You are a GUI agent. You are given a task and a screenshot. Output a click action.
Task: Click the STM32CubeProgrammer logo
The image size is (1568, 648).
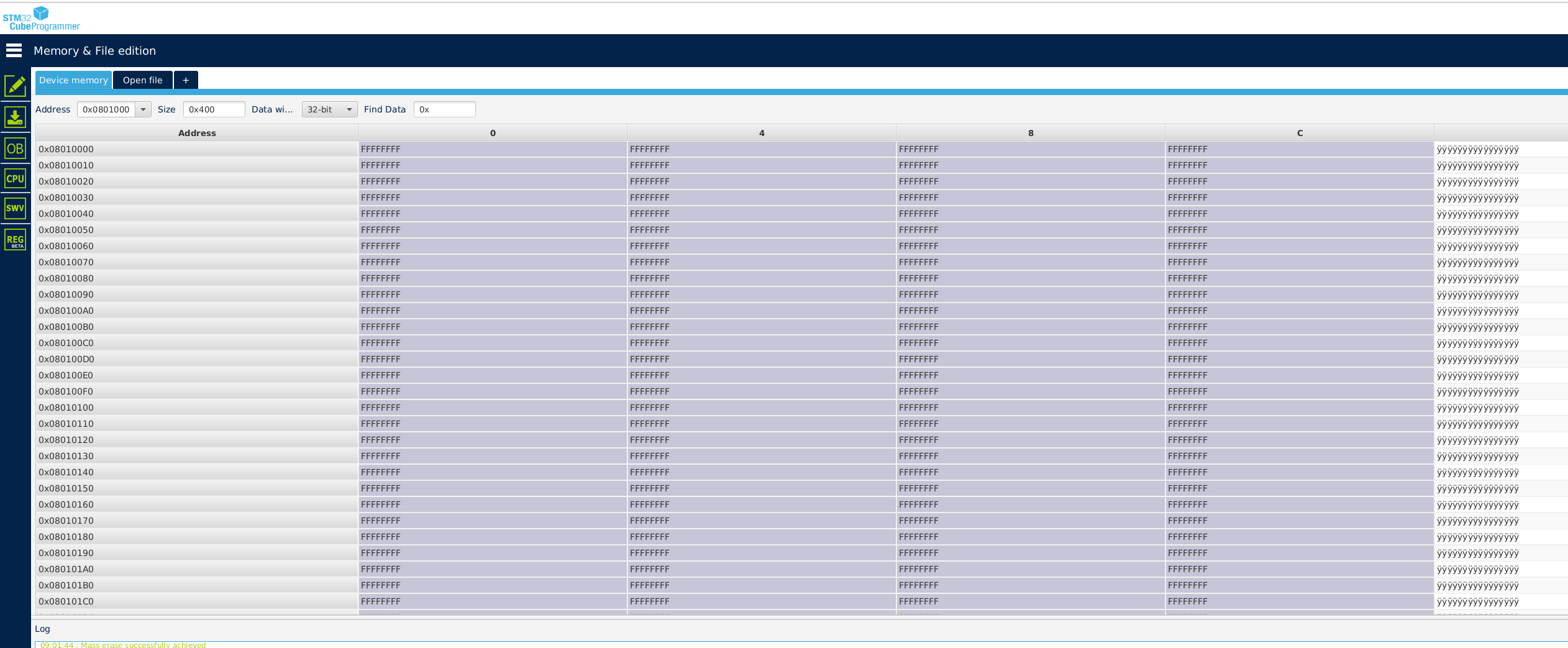41,18
